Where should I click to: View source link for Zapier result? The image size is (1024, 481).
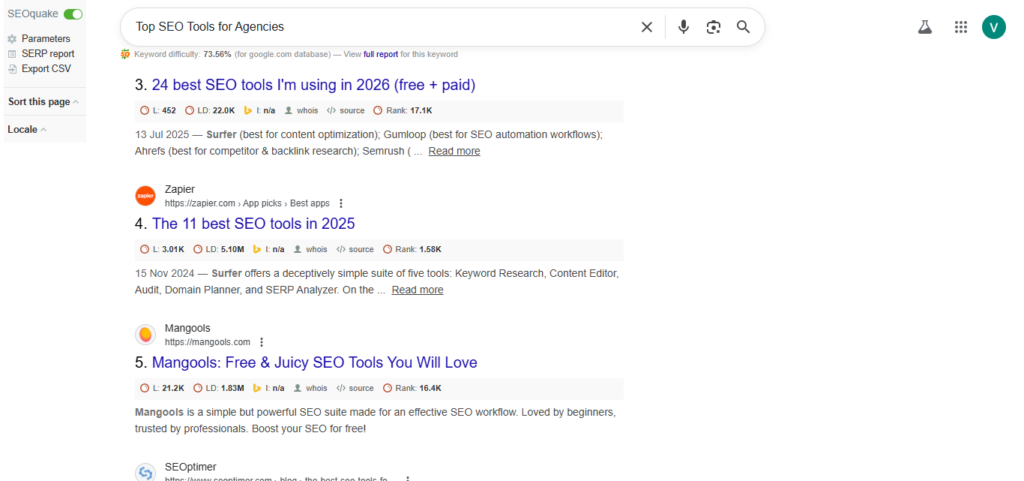click(355, 249)
